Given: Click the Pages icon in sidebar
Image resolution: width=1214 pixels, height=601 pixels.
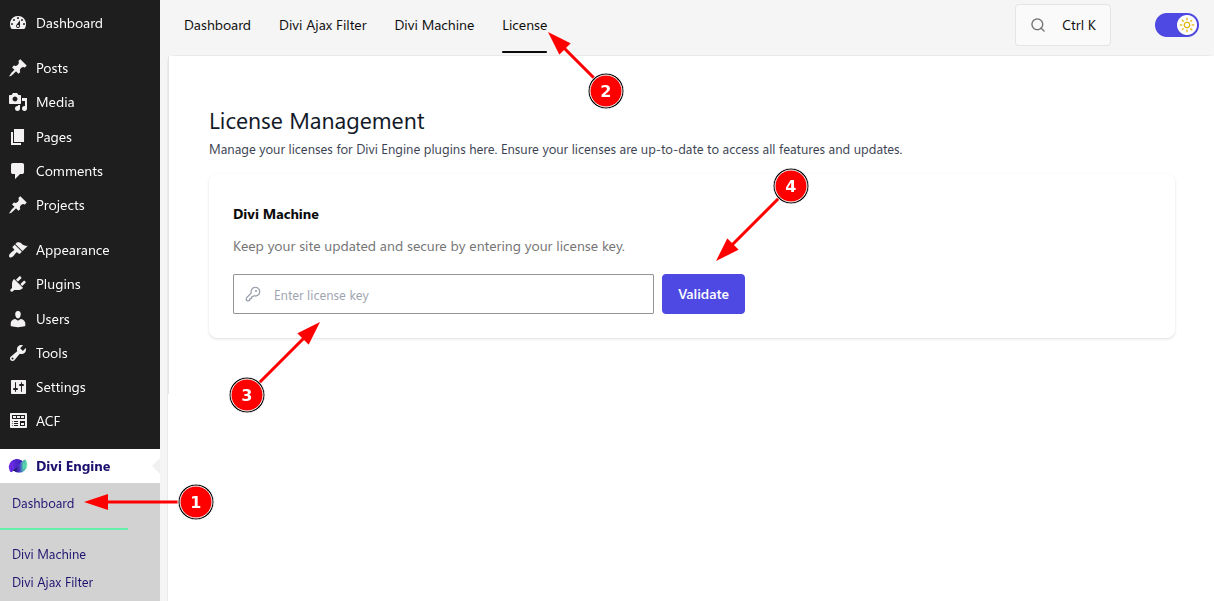Looking at the screenshot, I should 18,137.
